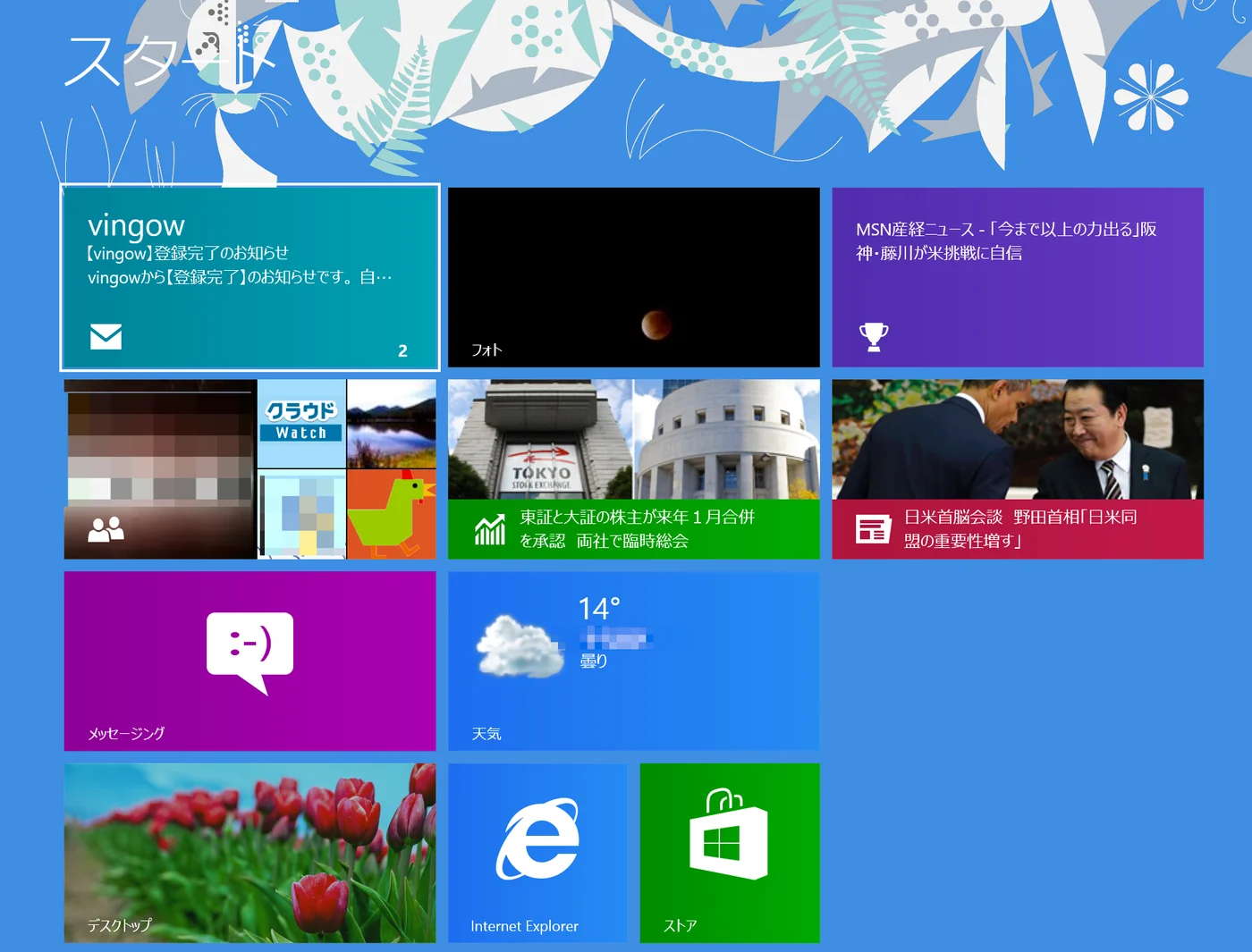Click the 東証と大証の株主 finance headline
The height and width of the screenshot is (952, 1252).
click(x=637, y=528)
